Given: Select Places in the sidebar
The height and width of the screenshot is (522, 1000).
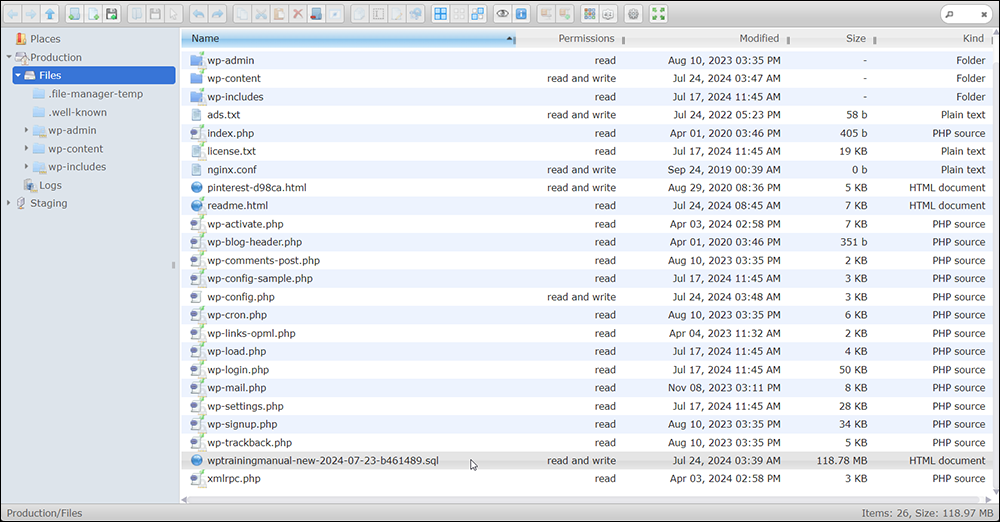Looking at the screenshot, I should click(x=45, y=39).
